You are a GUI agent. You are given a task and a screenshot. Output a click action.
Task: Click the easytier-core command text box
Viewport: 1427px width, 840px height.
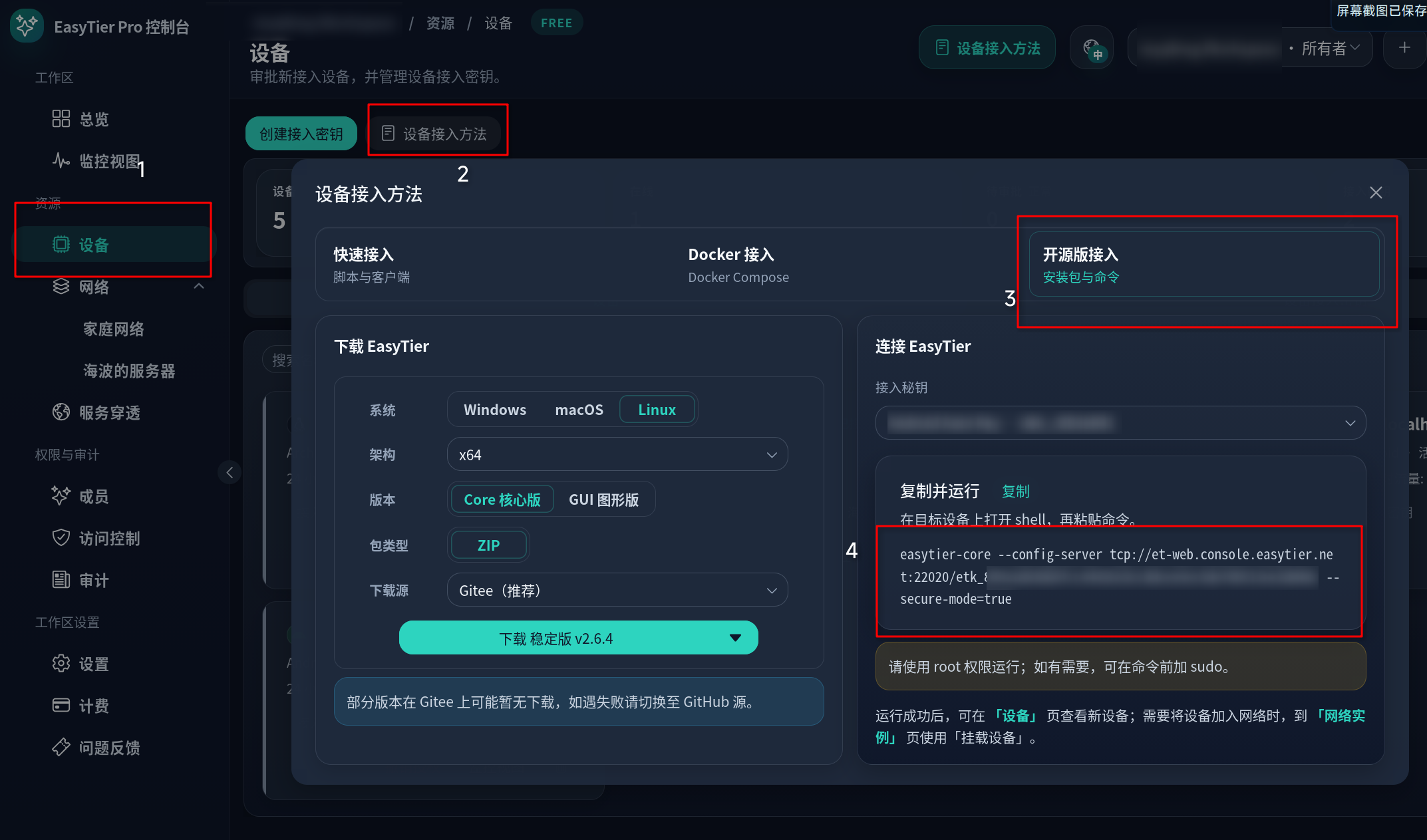click(x=1120, y=578)
